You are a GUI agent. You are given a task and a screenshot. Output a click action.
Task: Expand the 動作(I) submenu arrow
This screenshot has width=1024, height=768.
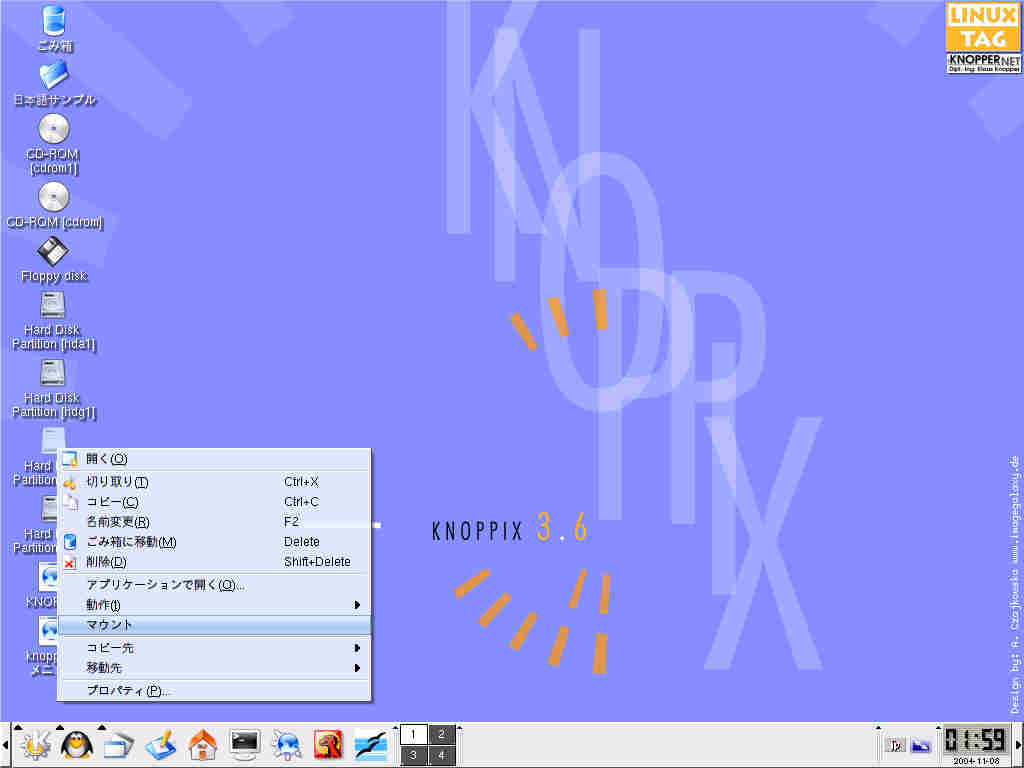pos(357,605)
